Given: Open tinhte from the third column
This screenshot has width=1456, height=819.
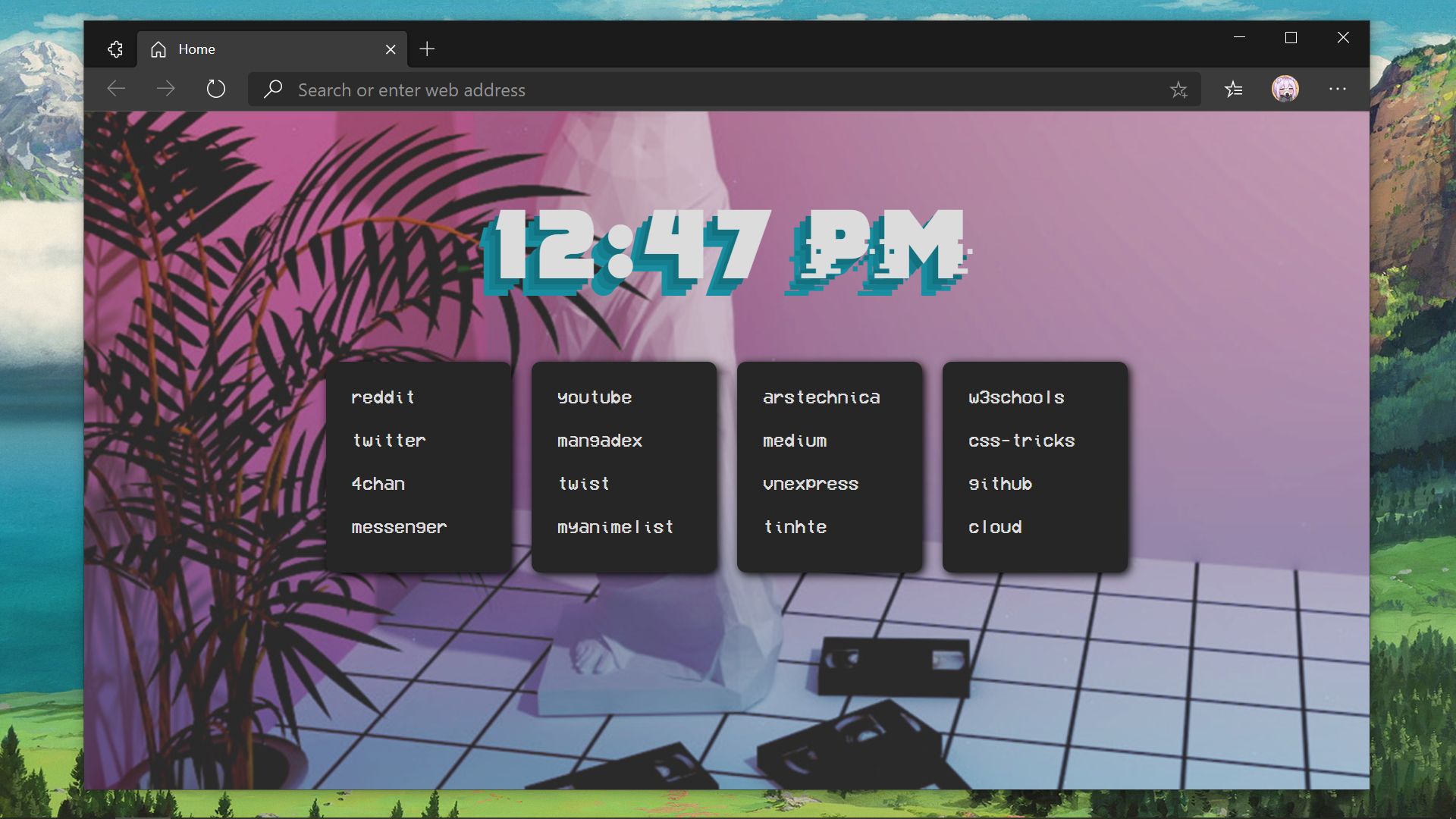Looking at the screenshot, I should tap(795, 527).
